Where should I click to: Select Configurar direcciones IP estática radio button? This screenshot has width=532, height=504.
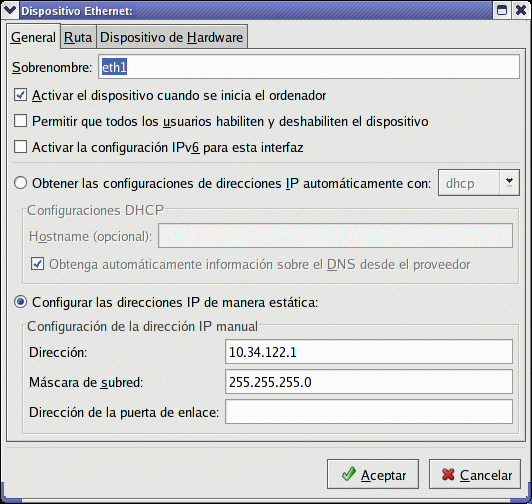[x=21, y=302]
